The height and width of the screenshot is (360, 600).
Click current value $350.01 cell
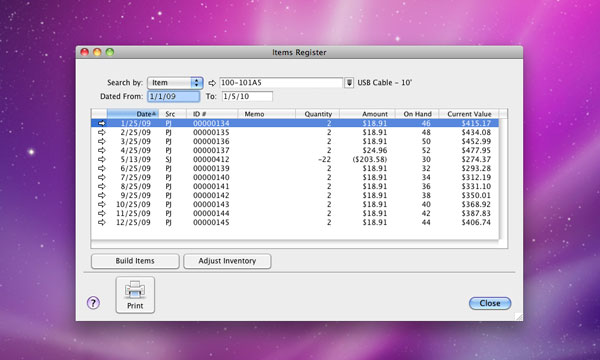[x=476, y=195]
